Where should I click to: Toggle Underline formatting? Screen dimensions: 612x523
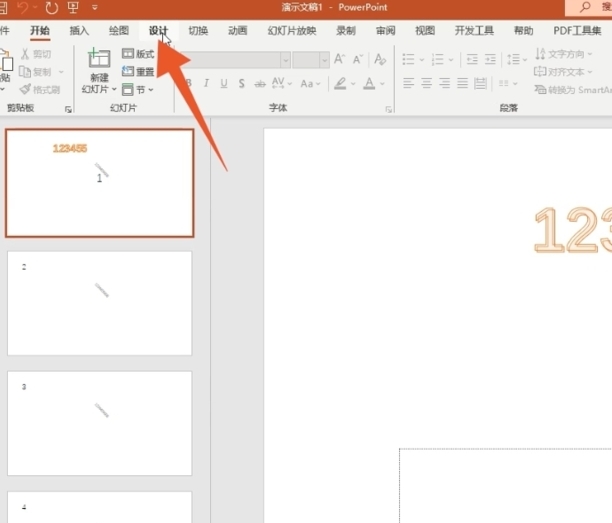(x=224, y=83)
